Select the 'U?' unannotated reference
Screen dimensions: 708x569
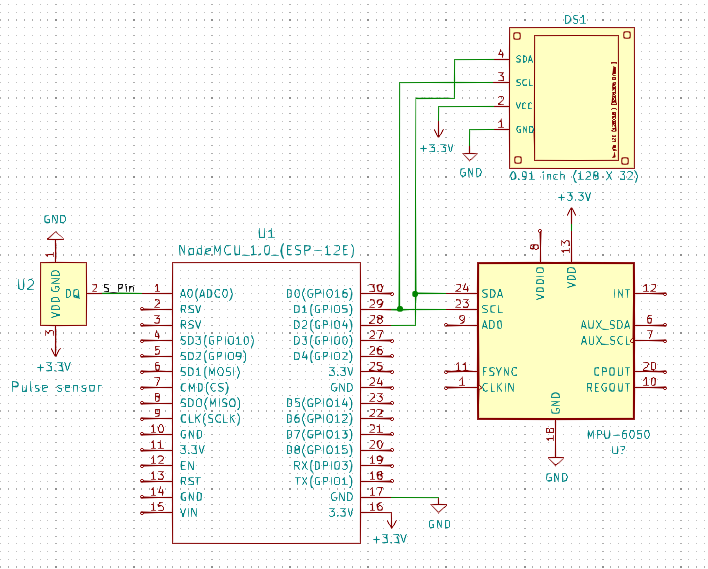pos(618,450)
